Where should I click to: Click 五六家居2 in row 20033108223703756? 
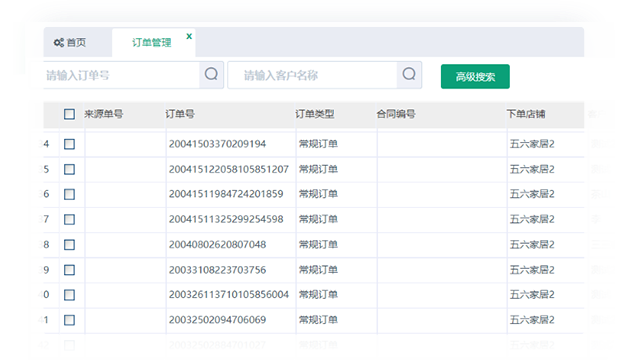pos(532,270)
